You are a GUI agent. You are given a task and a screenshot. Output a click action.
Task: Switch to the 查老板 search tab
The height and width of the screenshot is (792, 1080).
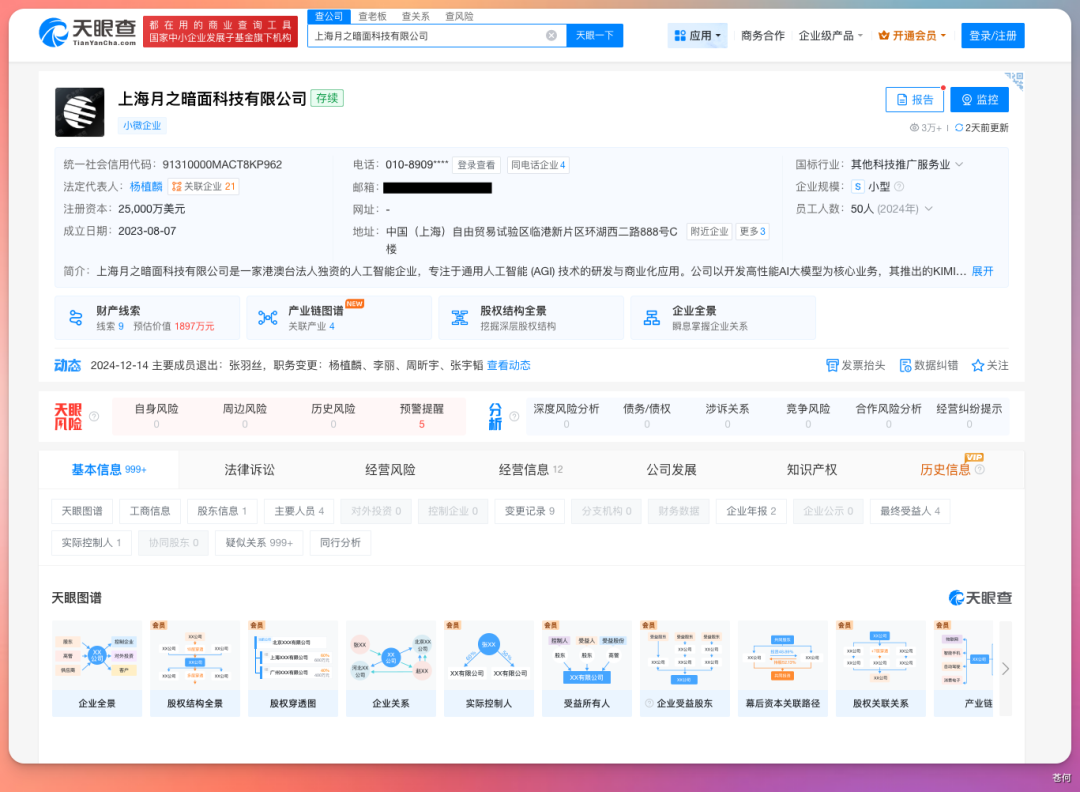373,17
